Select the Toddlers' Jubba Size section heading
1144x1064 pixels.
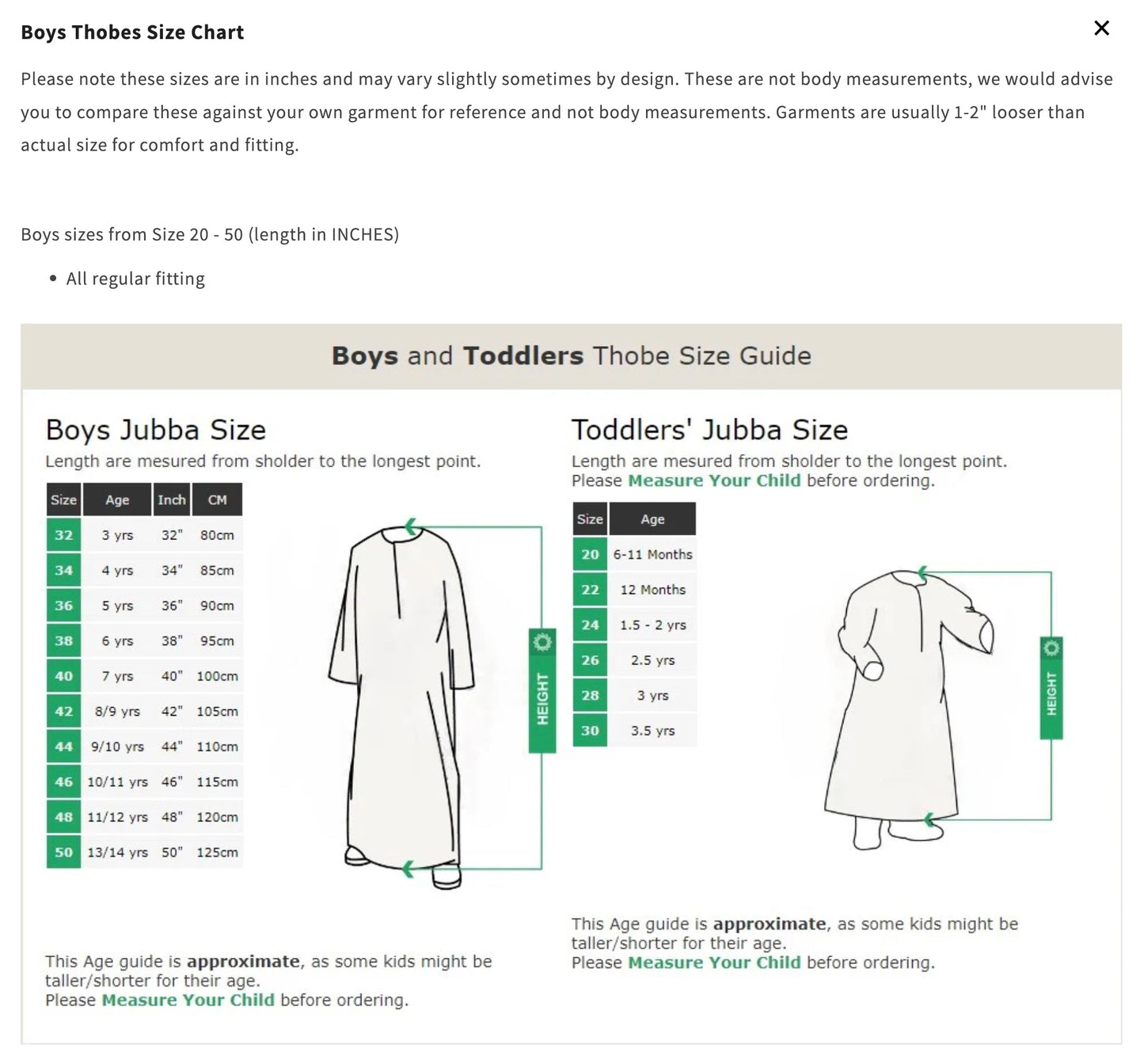pos(709,430)
